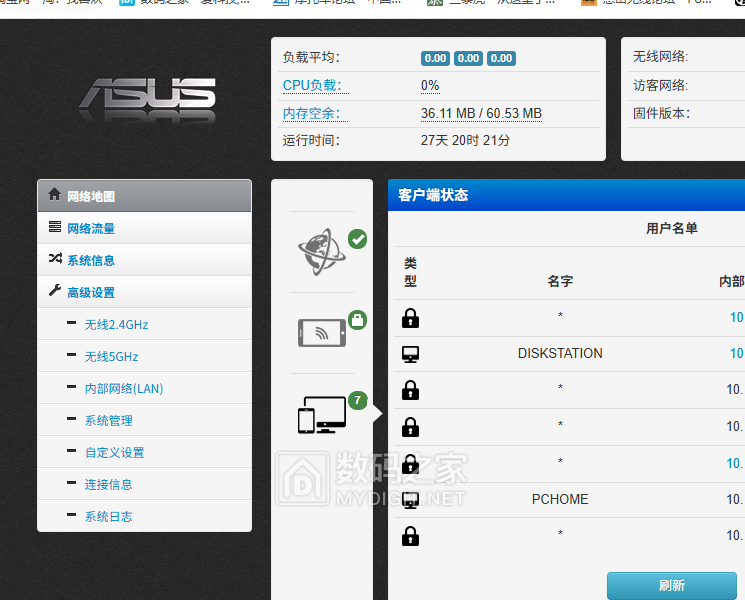Click the second 0.00 load average badge
This screenshot has width=745, height=600.
coord(468,58)
